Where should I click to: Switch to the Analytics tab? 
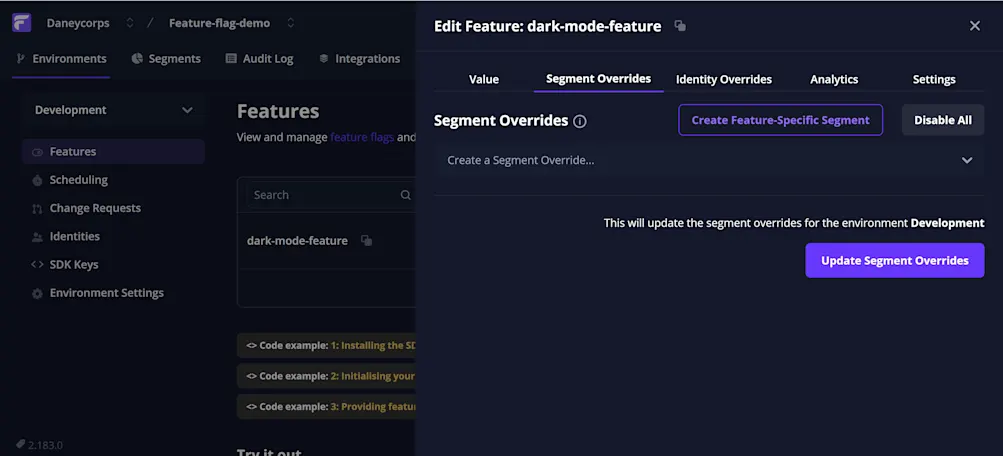click(834, 79)
